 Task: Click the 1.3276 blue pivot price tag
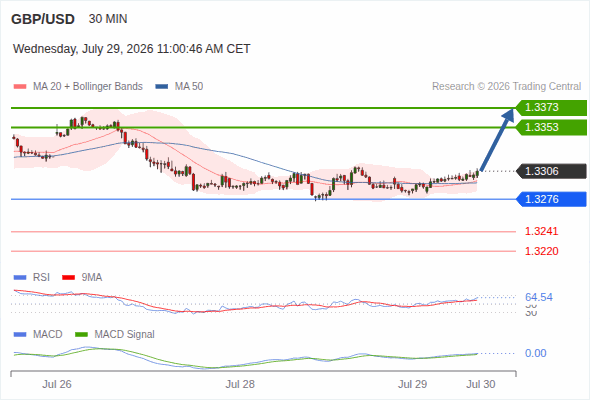coord(551,199)
